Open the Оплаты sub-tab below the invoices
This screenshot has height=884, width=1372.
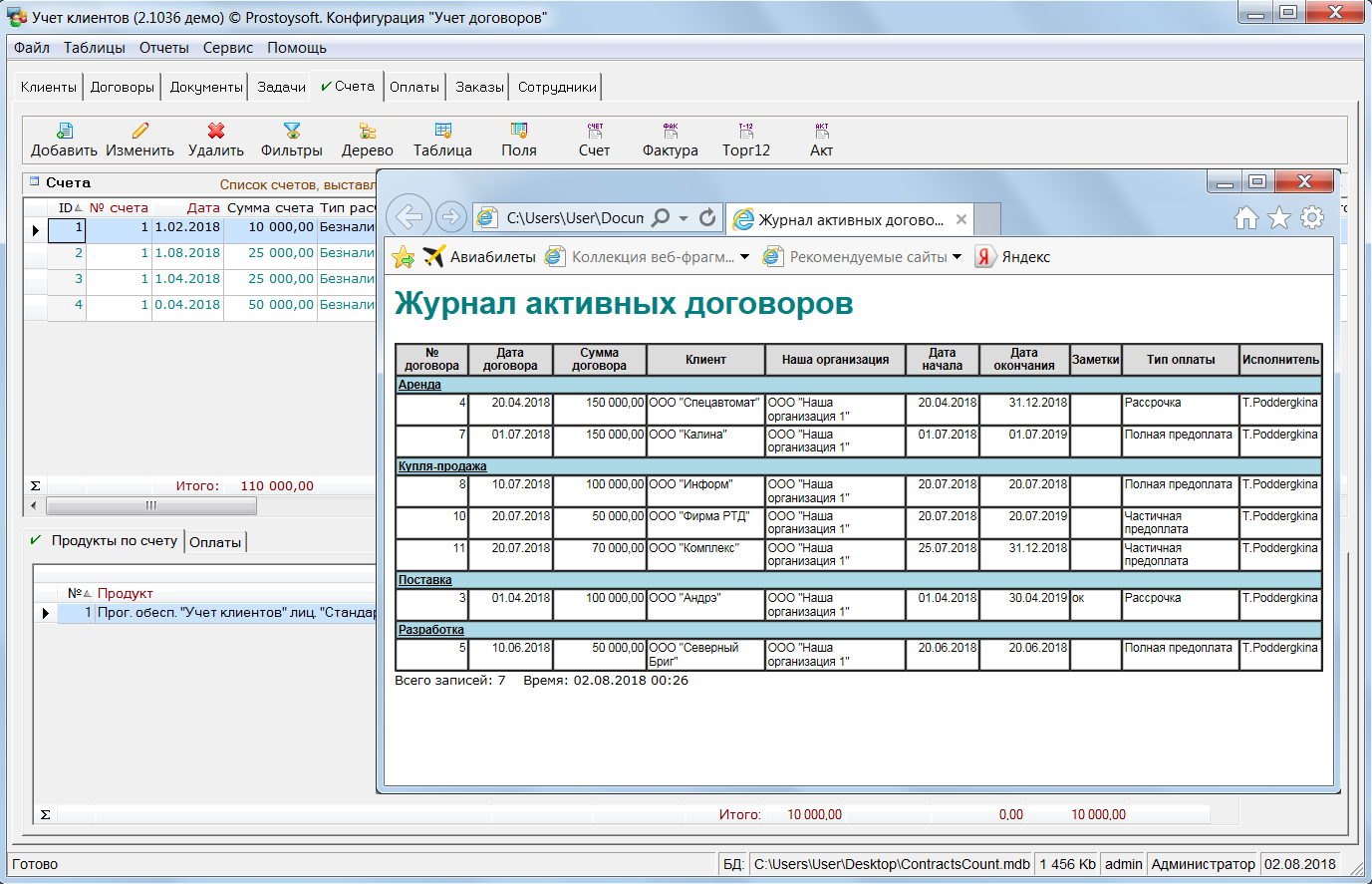tap(215, 542)
